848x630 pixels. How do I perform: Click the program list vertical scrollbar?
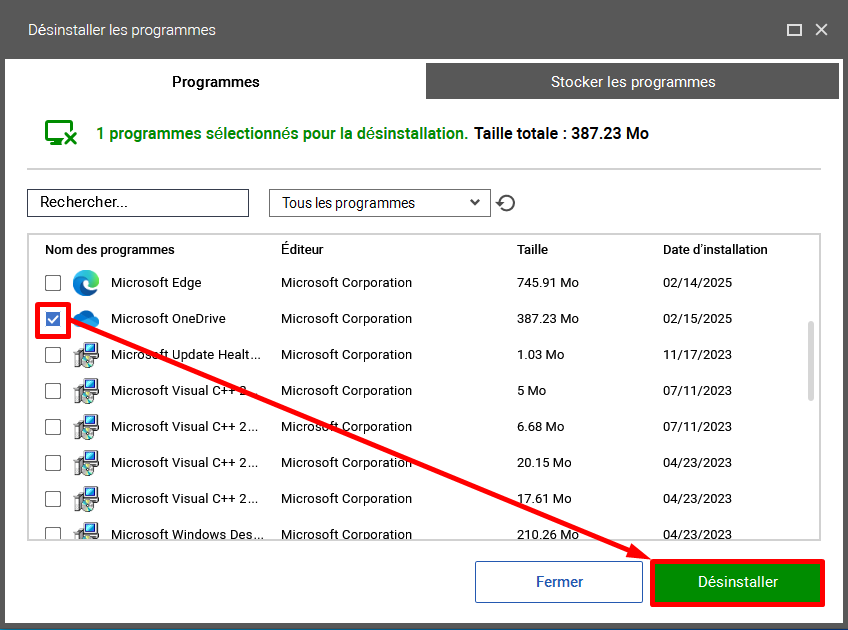pos(811,361)
